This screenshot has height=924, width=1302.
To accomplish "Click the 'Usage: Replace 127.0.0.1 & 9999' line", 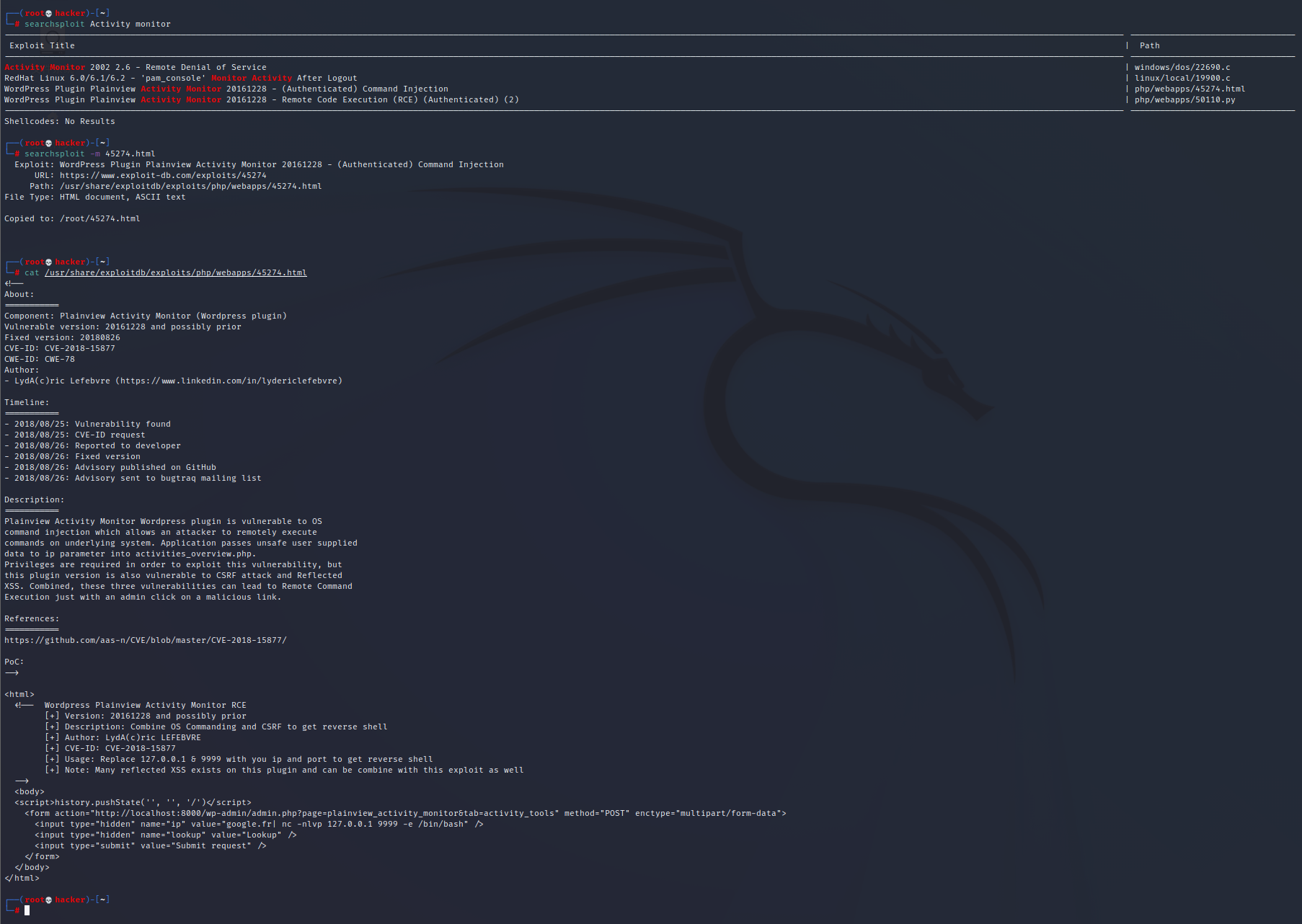I will point(239,759).
